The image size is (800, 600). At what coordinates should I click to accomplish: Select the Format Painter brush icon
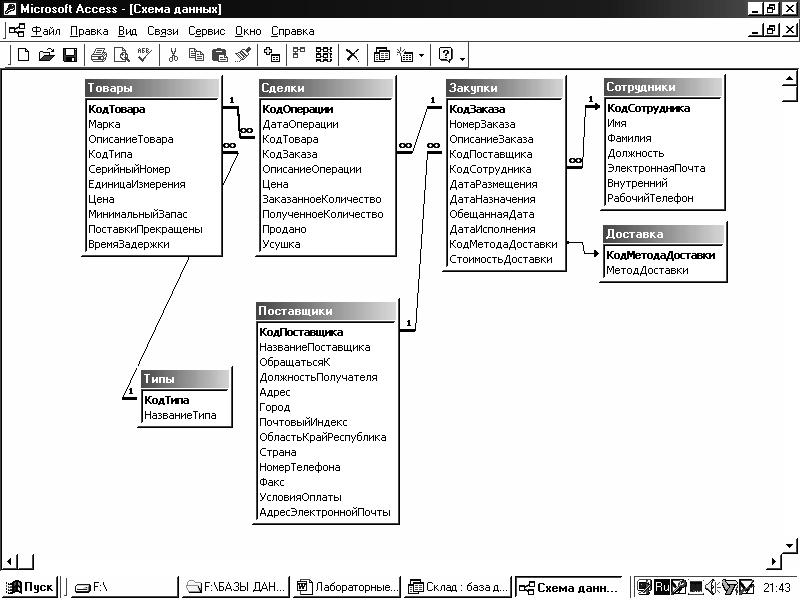pos(243,55)
